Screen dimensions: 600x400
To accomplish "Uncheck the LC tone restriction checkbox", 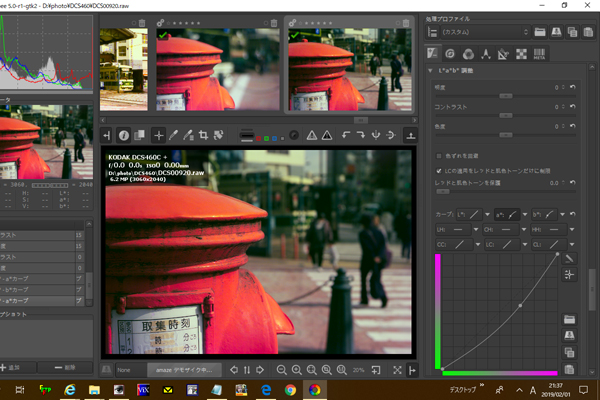I will point(441,170).
